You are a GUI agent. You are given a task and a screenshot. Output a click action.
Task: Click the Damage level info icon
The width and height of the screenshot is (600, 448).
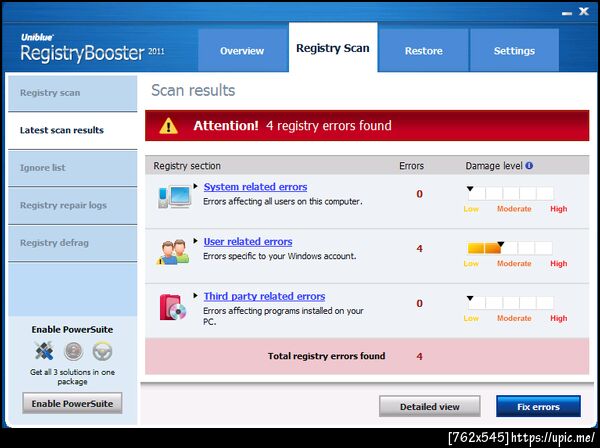pos(529,166)
